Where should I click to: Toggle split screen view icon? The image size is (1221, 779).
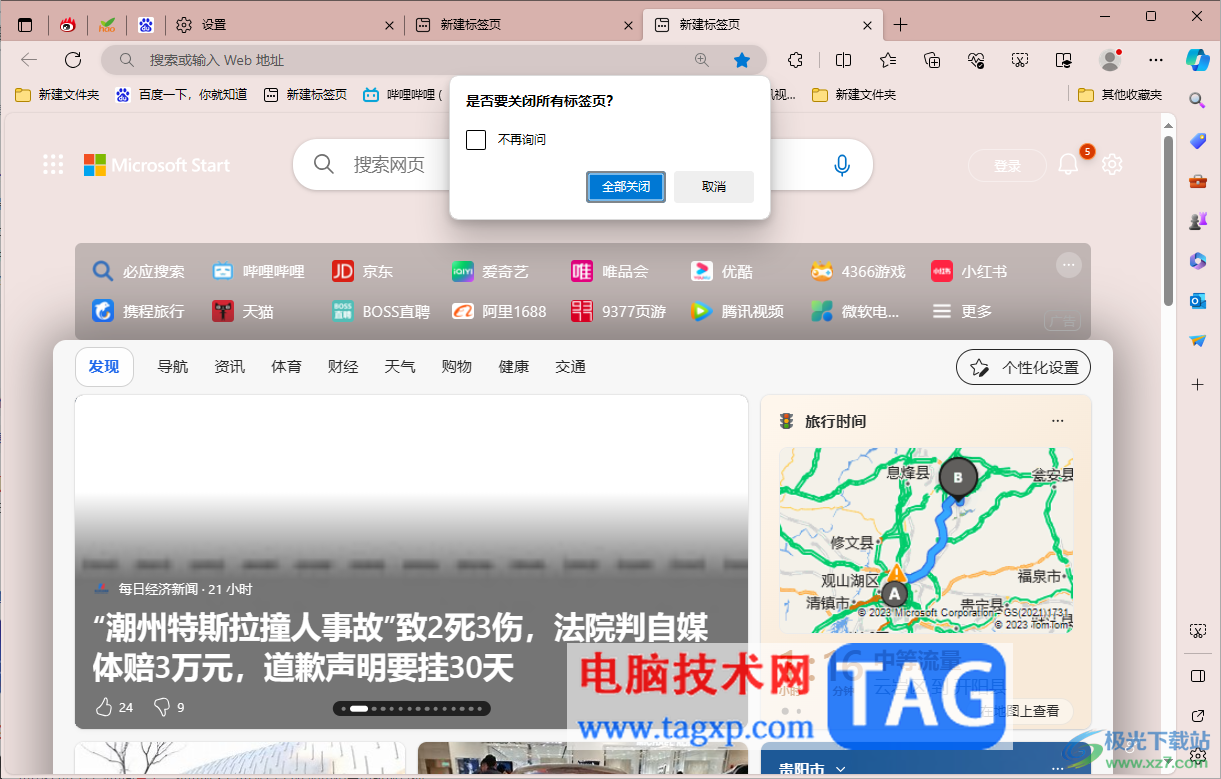click(843, 60)
